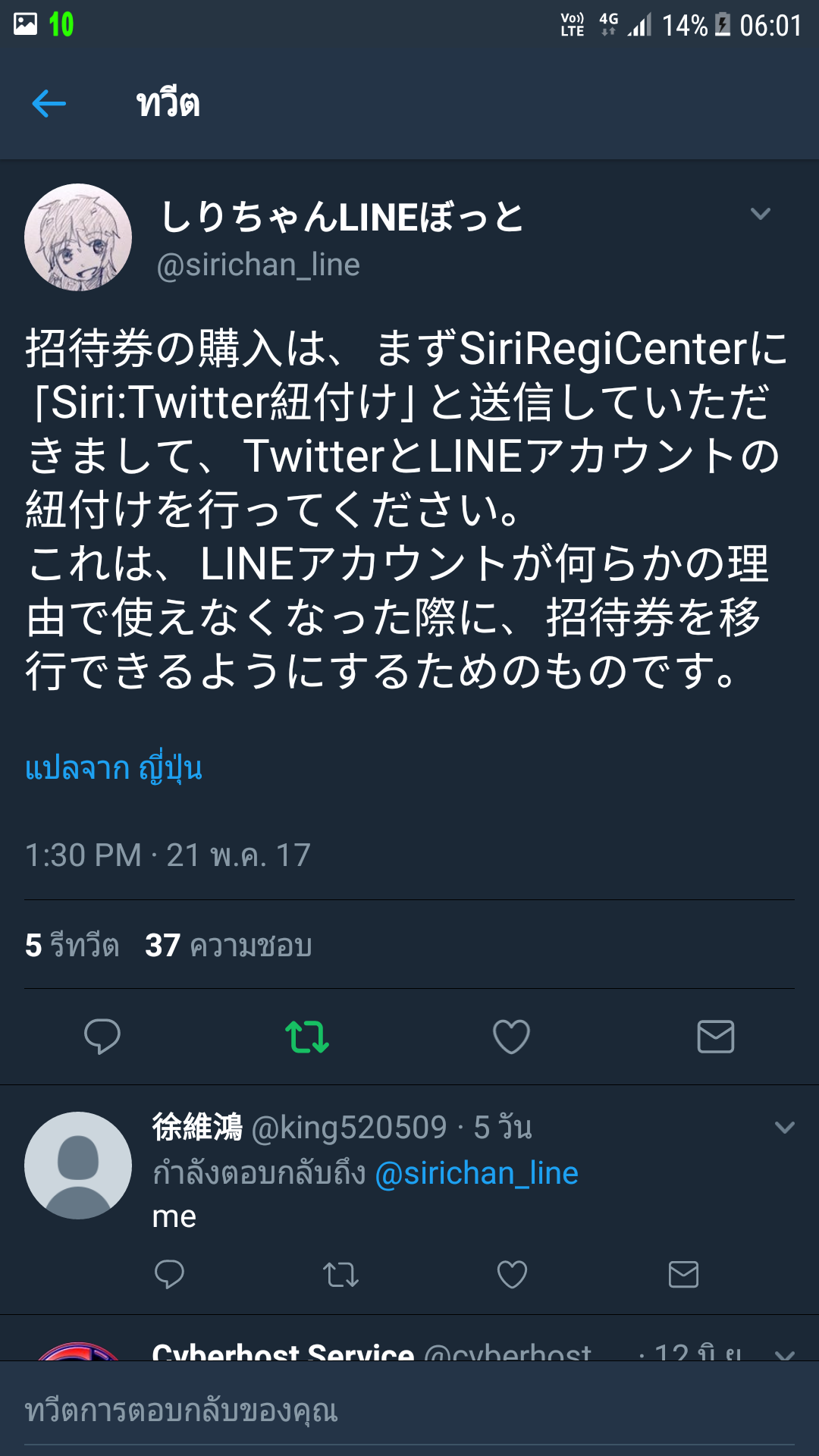This screenshot has width=819, height=1456.
Task: Reply to the main tweet with bubble icon
Action: 102,1037
